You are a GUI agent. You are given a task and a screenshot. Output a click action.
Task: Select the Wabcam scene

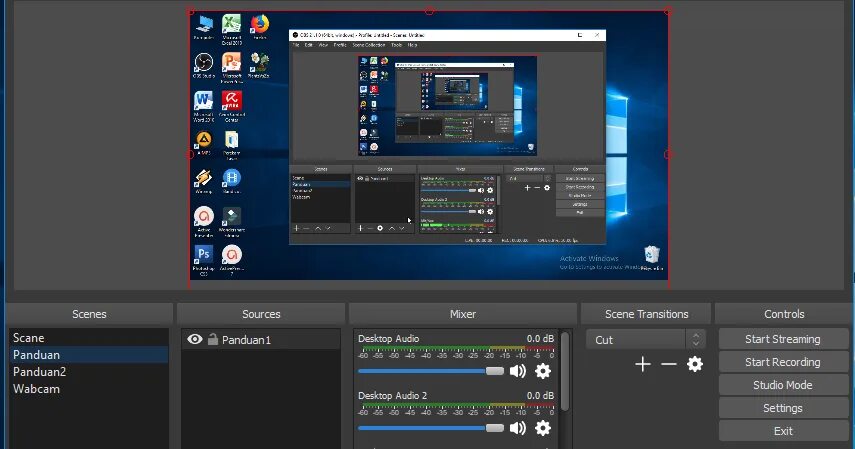click(89, 389)
